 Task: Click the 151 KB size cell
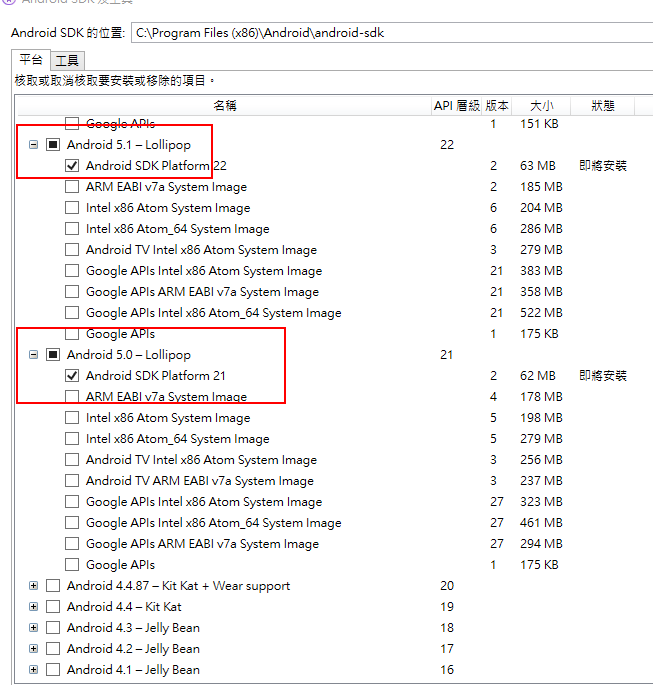(x=539, y=124)
